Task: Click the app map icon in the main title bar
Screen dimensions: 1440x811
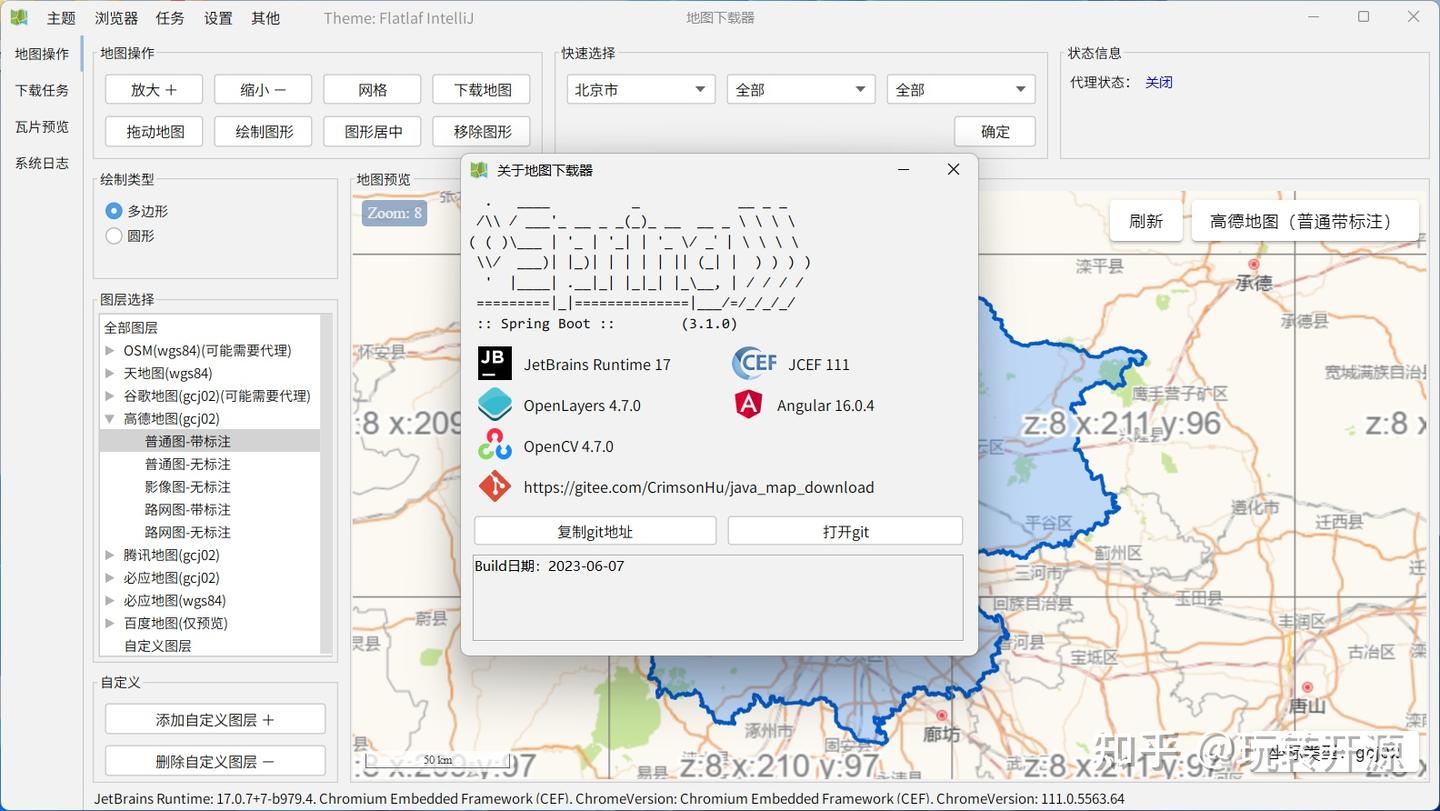Action: [19, 17]
